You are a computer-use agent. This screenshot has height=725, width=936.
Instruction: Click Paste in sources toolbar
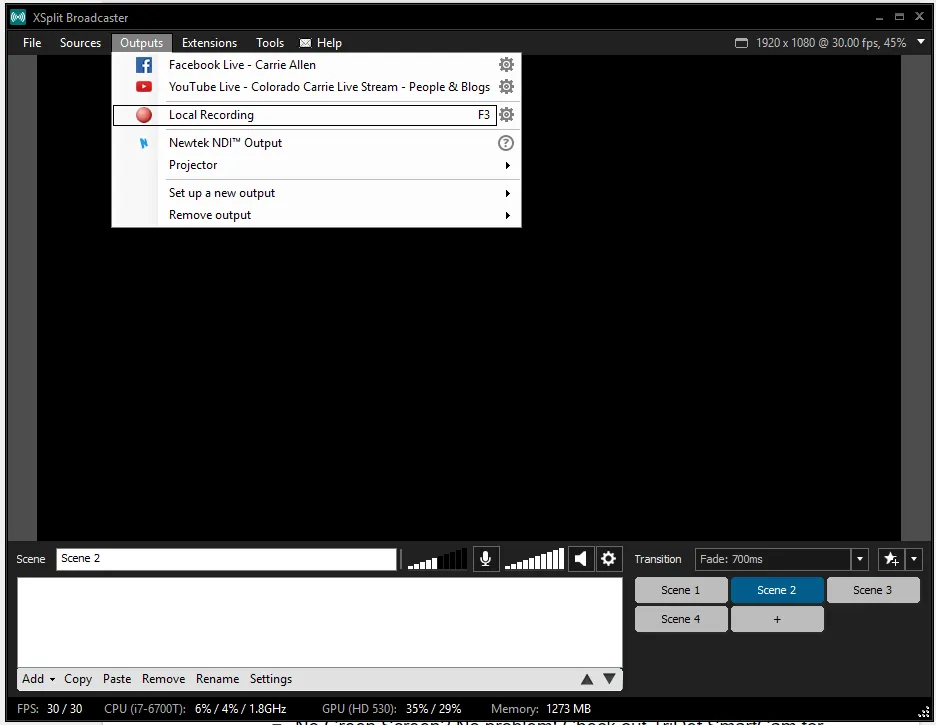pyautogui.click(x=117, y=679)
